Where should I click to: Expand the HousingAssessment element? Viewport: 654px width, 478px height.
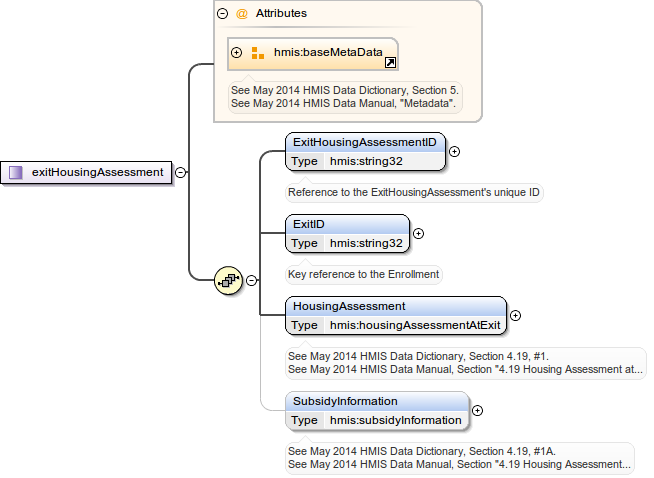(515, 315)
